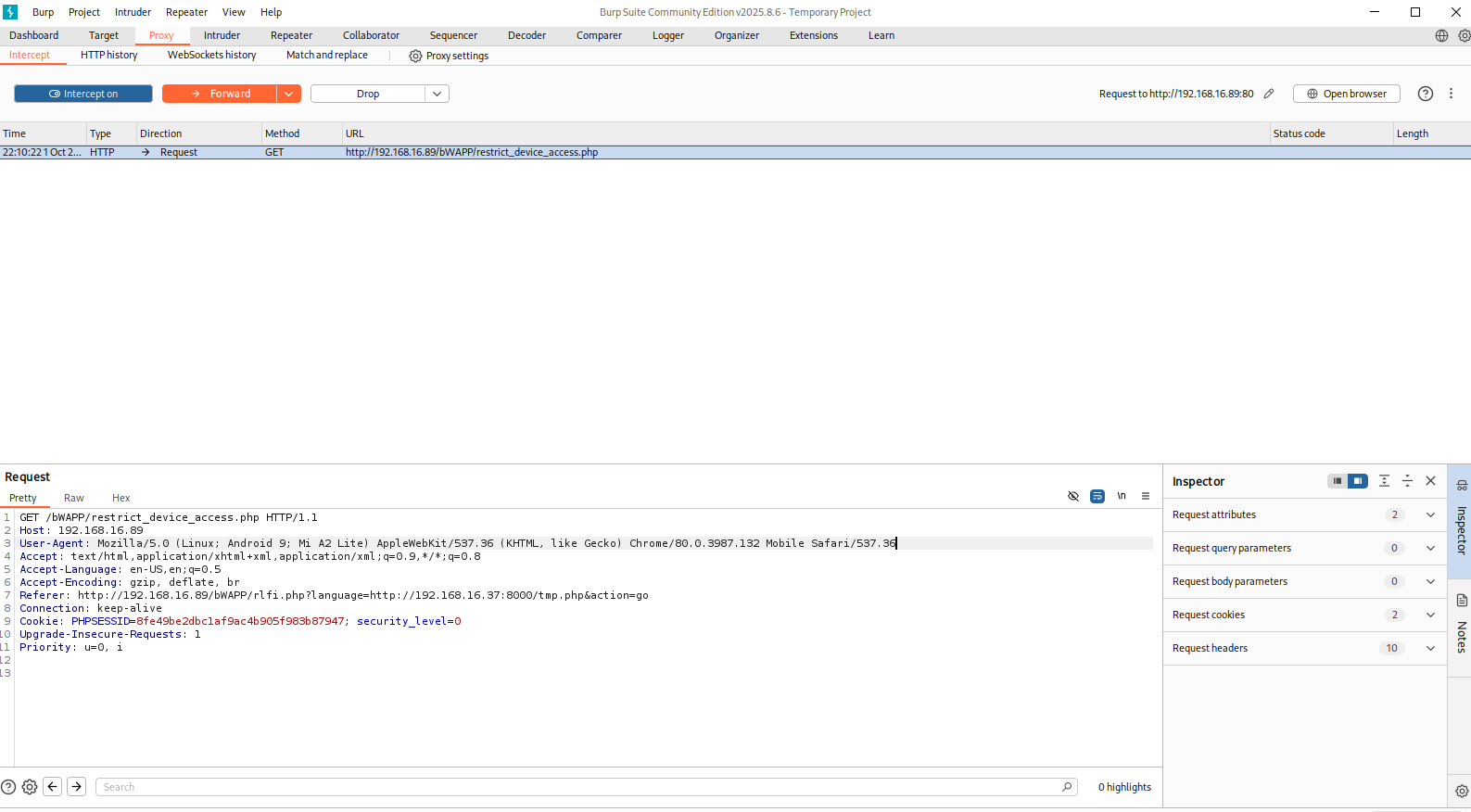Sort table by Method column header
Image resolution: width=1471 pixels, height=812 pixels.
point(301,133)
